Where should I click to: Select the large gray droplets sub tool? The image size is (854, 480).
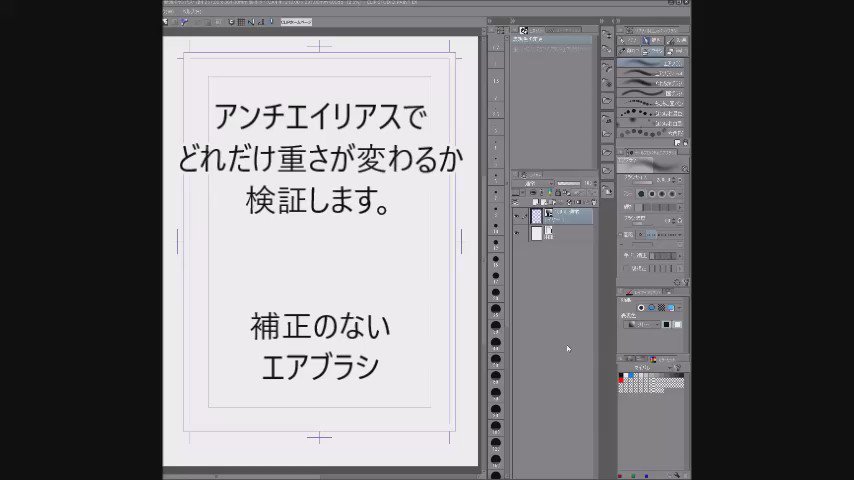coord(651,133)
